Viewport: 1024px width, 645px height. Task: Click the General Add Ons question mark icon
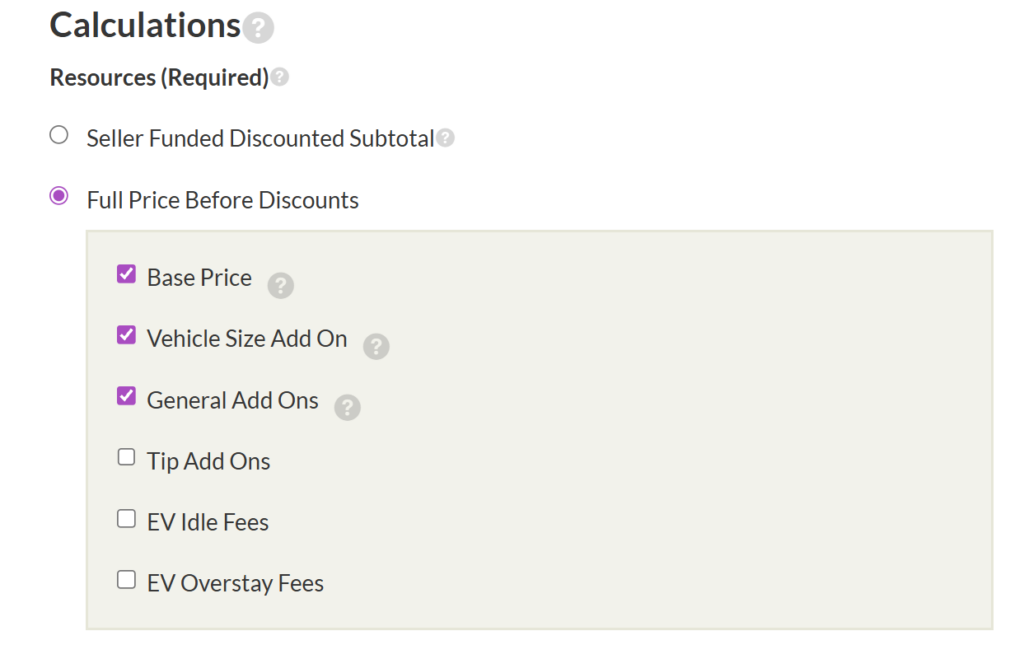click(347, 407)
